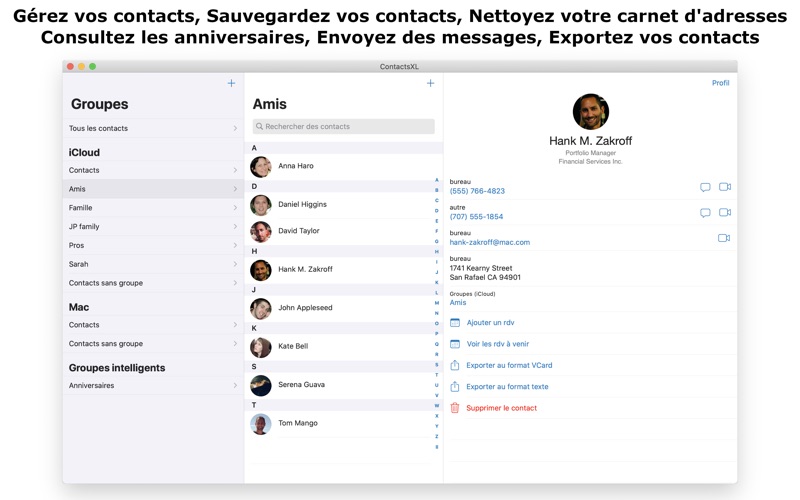Click Serena Guava's avatar thumbnail
Image resolution: width=800 pixels, height=500 pixels.
pos(261,386)
